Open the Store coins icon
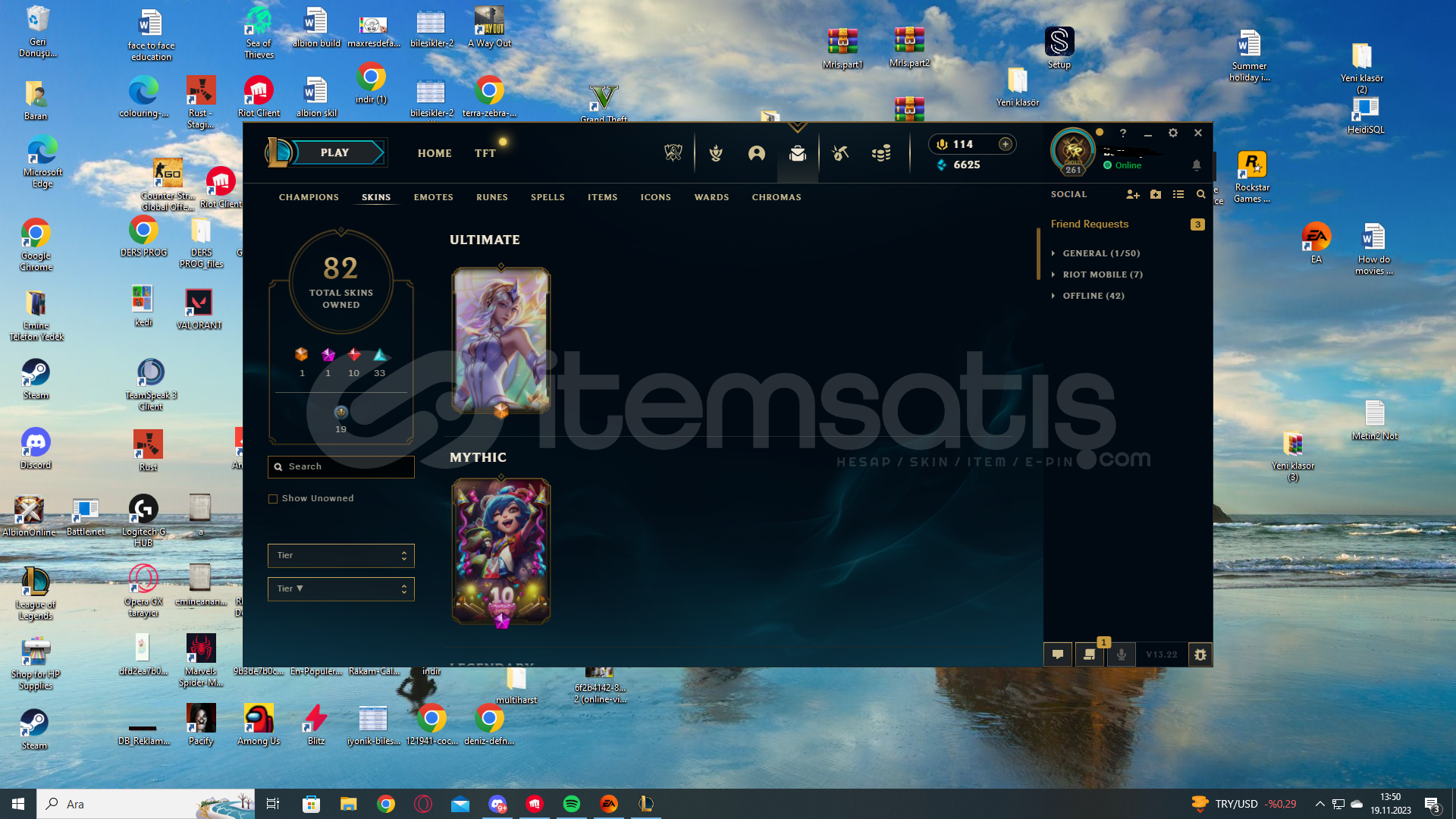Image resolution: width=1456 pixels, height=819 pixels. 881,153
